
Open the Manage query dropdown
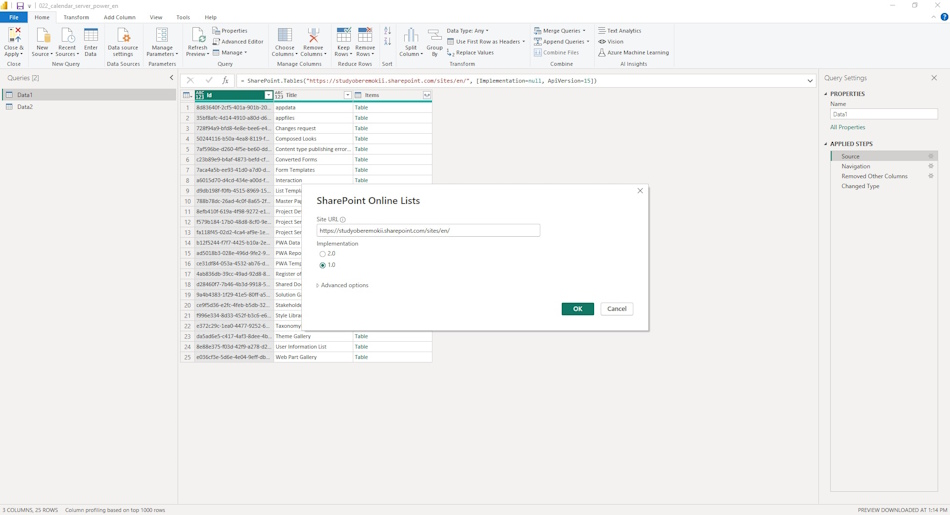click(230, 53)
